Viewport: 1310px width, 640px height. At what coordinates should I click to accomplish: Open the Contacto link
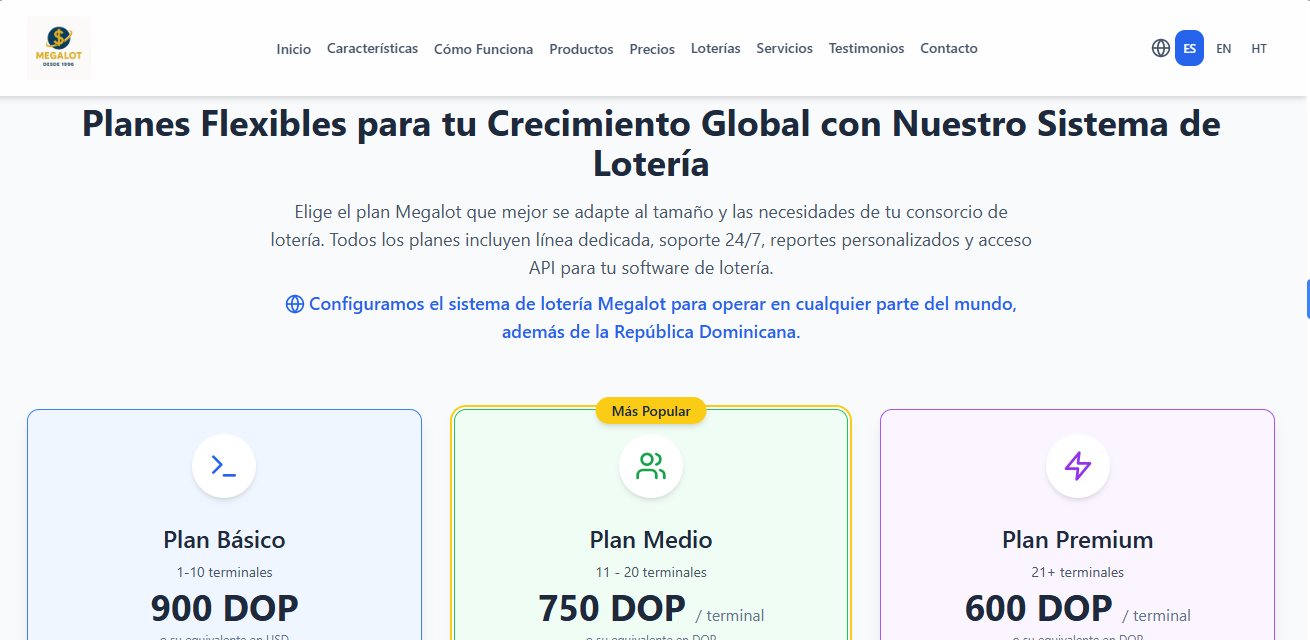(948, 48)
